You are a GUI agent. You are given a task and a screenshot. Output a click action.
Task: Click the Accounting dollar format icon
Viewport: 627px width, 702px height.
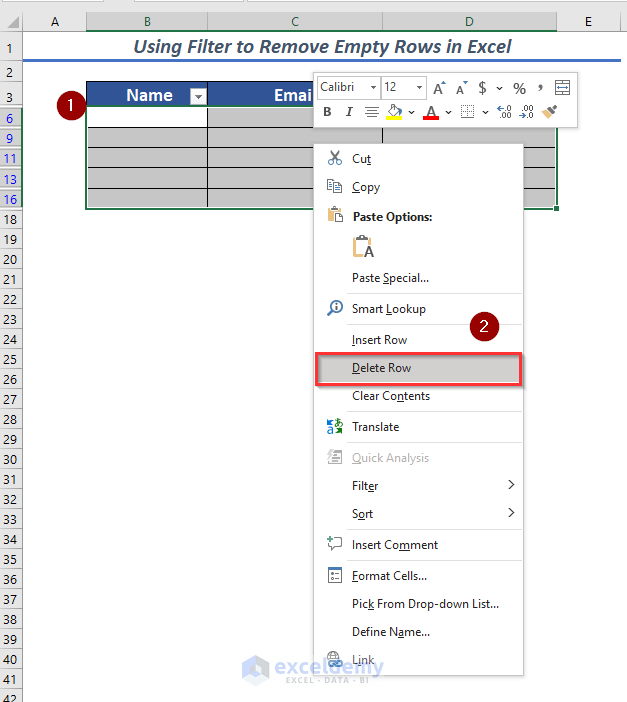[482, 88]
